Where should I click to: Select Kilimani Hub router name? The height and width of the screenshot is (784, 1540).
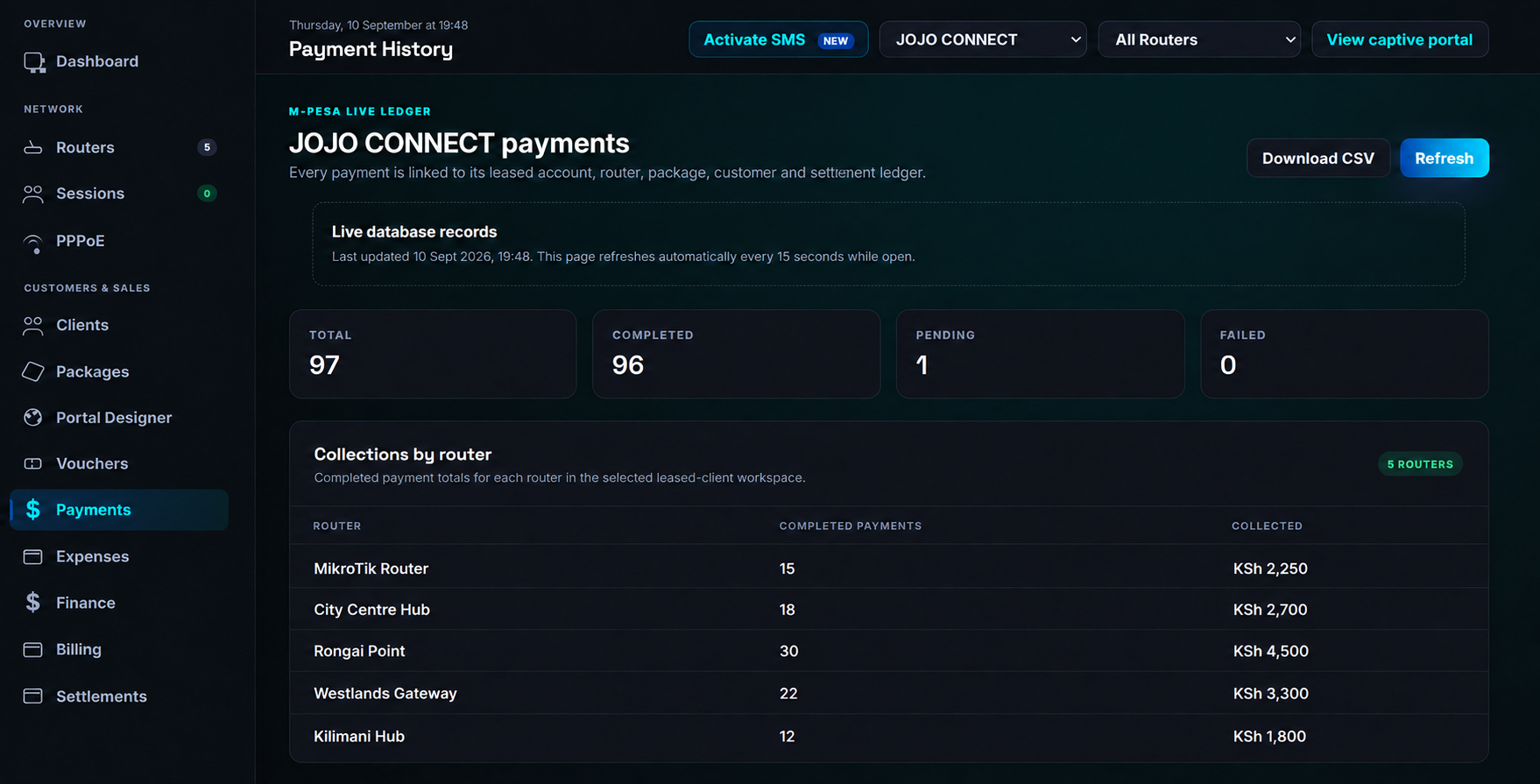(359, 736)
